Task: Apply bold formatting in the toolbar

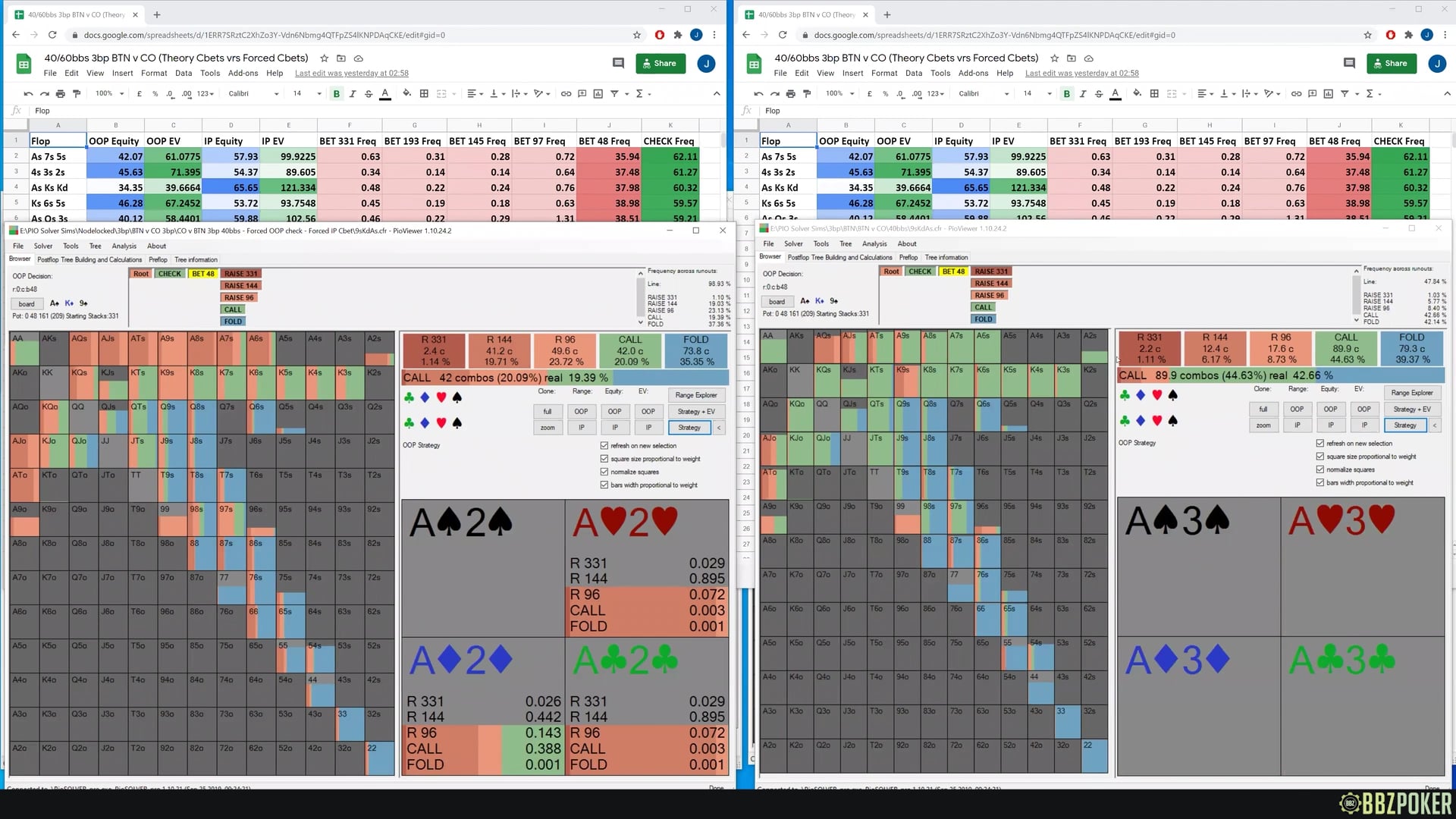Action: pos(337,93)
